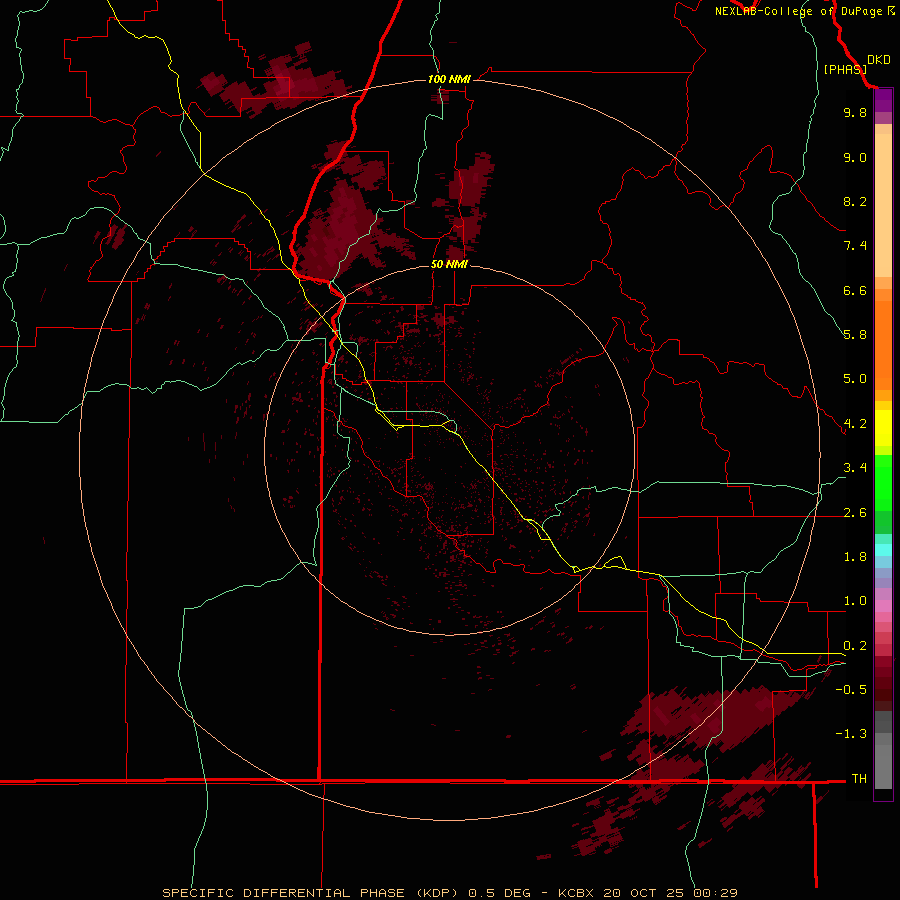Screen dimensions: 900x900
Task: Click the 0.2 scale value
Action: click(855, 646)
